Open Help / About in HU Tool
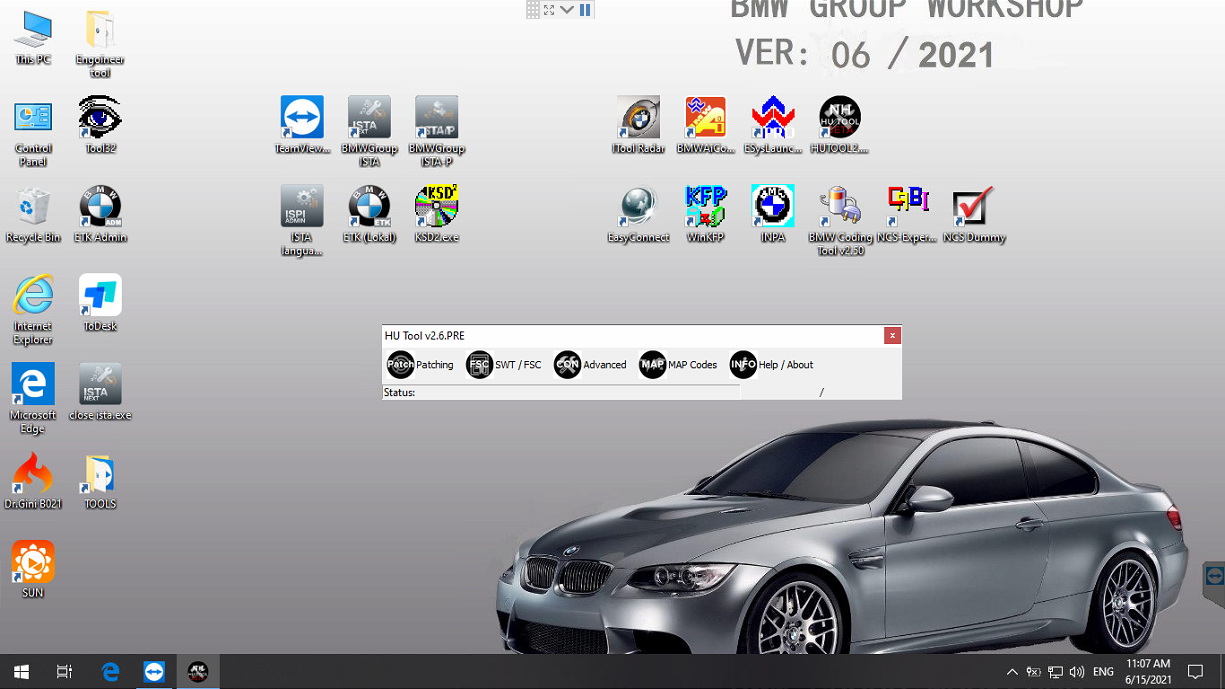The width and height of the screenshot is (1225, 689). [x=771, y=365]
